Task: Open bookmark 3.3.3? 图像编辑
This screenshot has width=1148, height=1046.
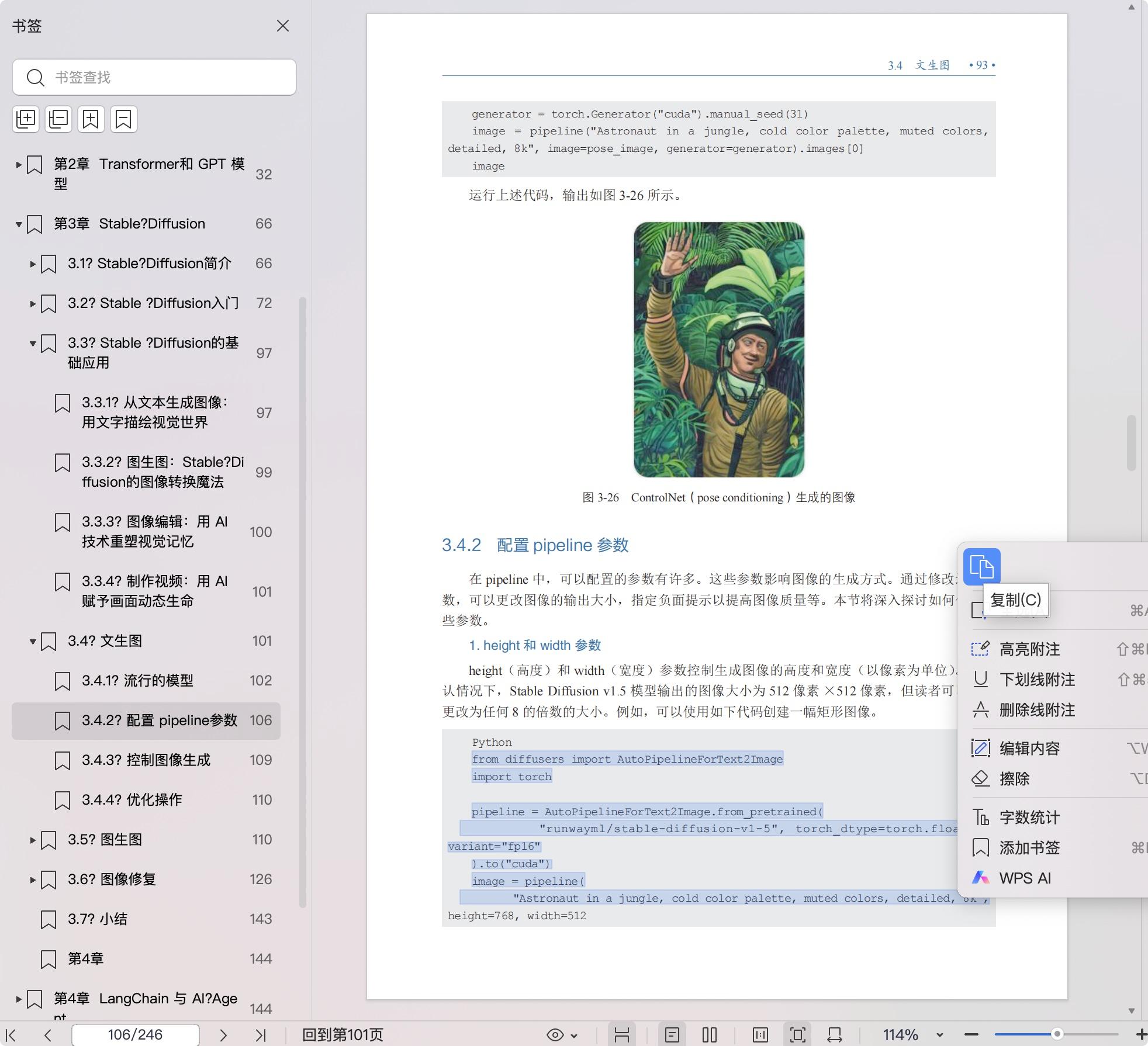Action: (154, 531)
